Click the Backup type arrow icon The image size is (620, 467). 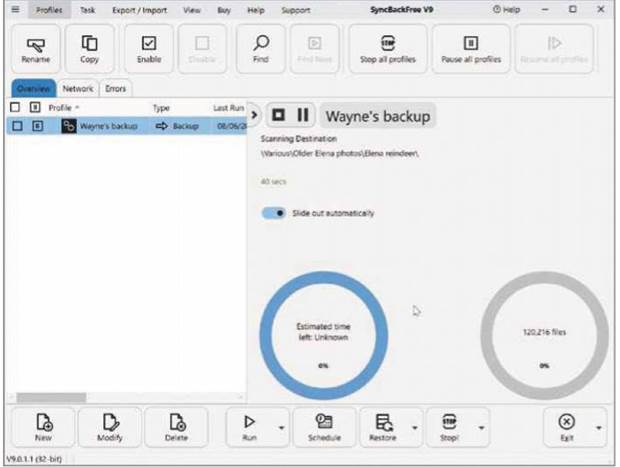click(x=162, y=126)
